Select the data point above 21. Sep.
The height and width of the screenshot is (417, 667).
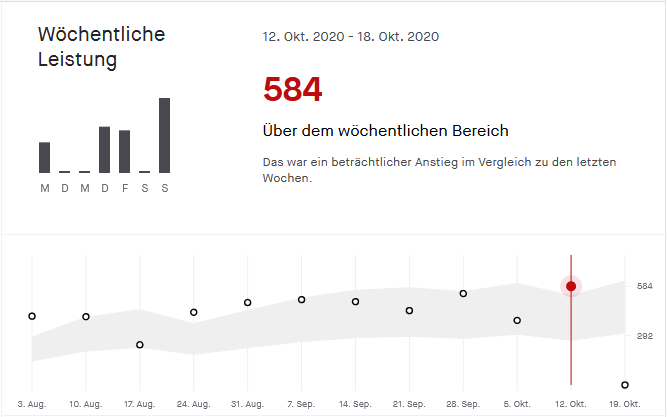409,311
